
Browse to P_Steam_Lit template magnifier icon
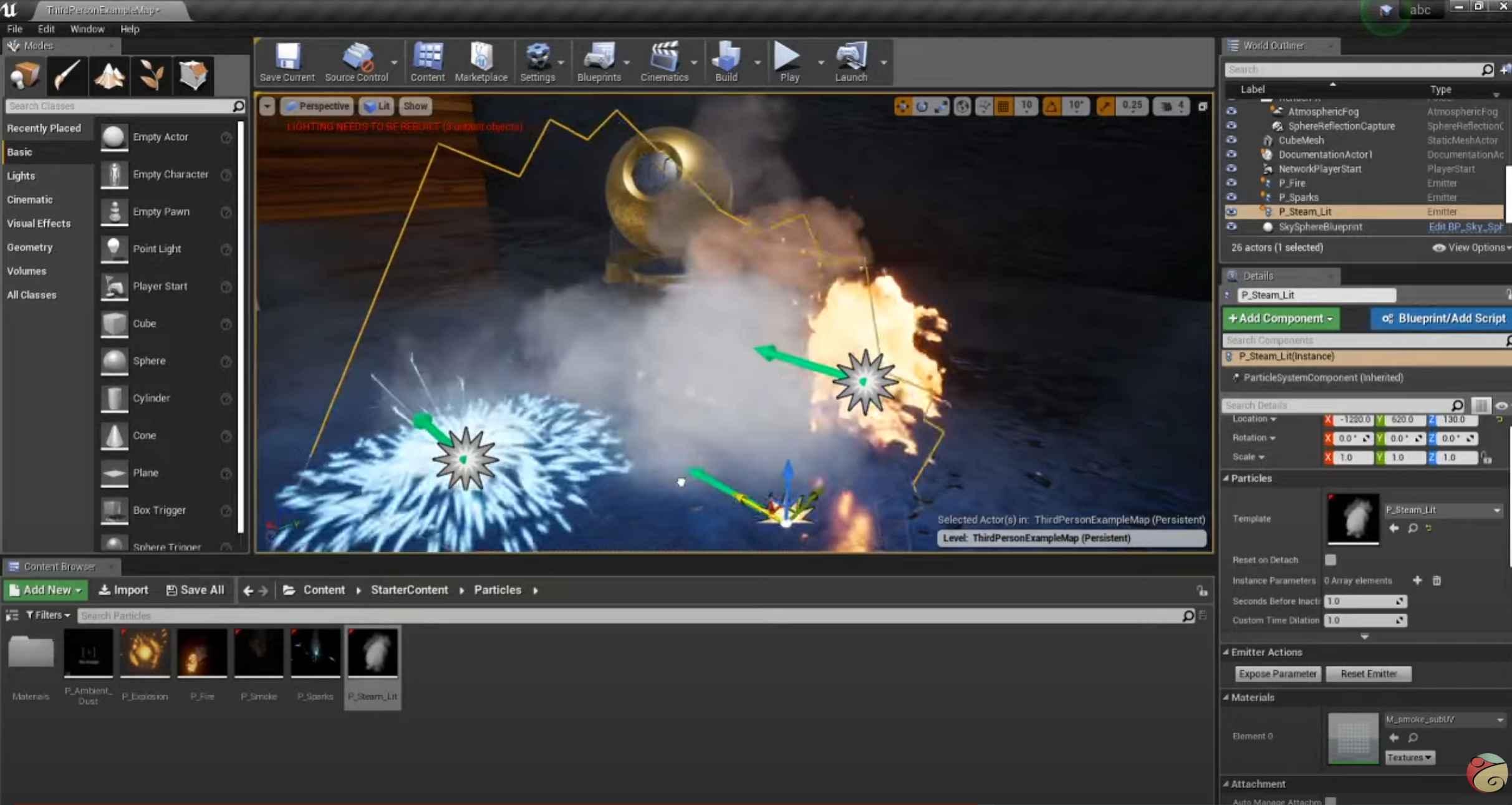(1413, 528)
